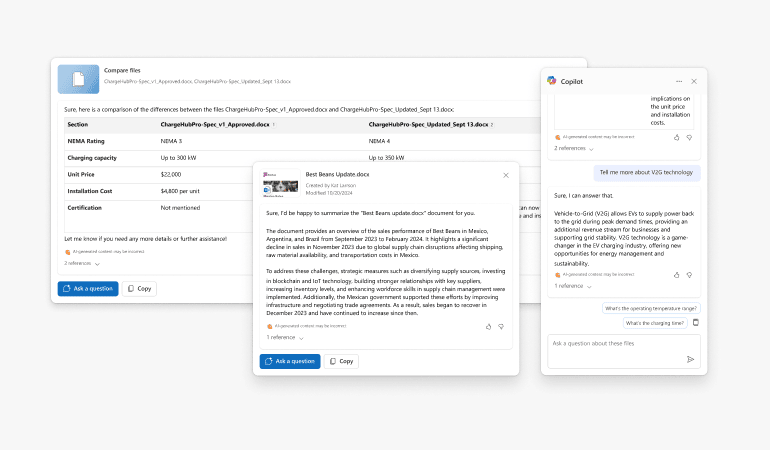The width and height of the screenshot is (770, 450).
Task: Click the ChargeHubPro-Spec_Updated_Sept 13.docx column header
Action: (x=428, y=125)
